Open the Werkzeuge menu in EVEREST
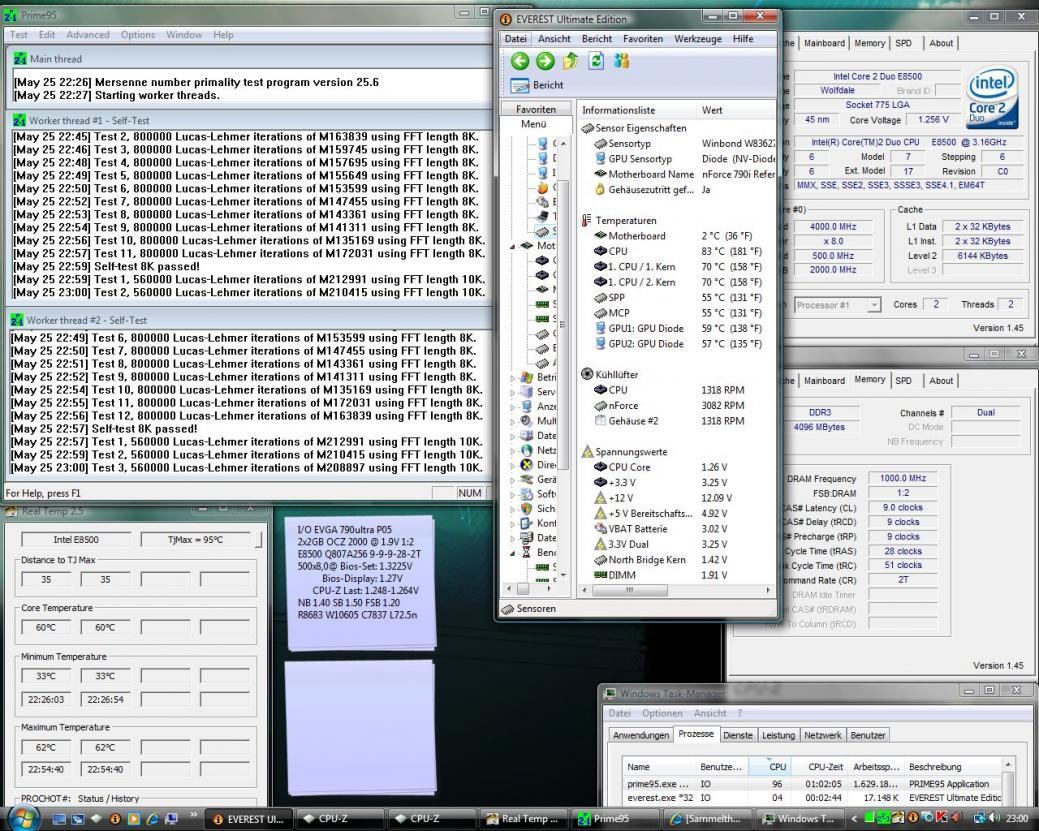Viewport: 1039px width, 831px height. click(698, 39)
